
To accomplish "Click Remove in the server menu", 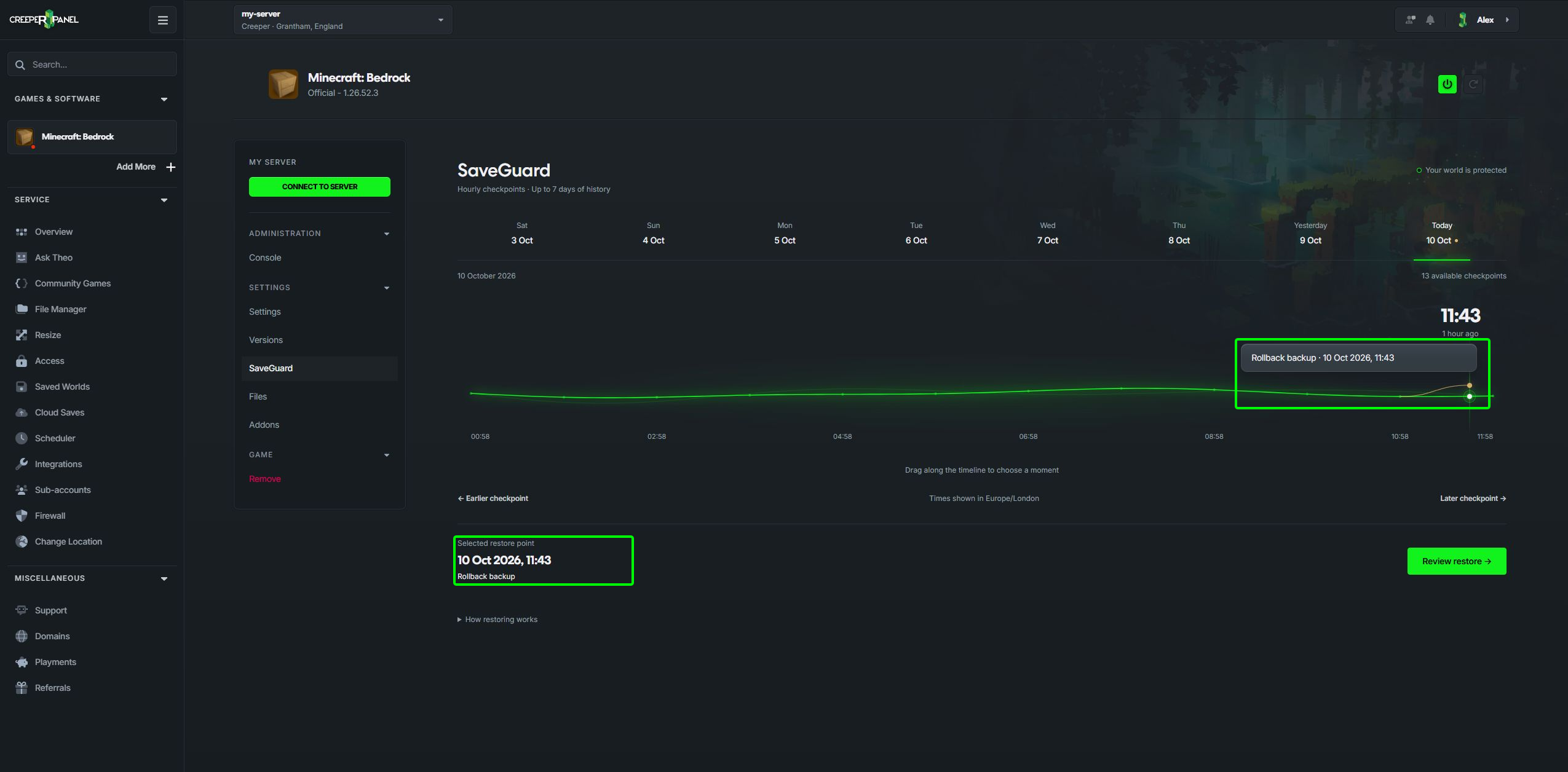I will click(264, 479).
